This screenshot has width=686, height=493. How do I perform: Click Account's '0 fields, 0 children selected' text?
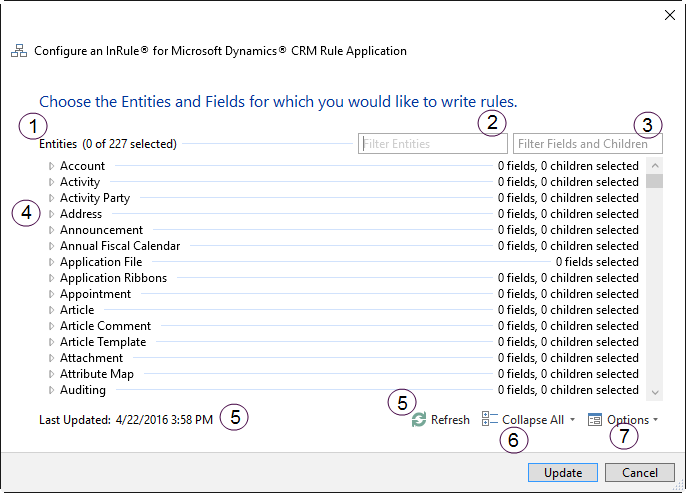pos(568,166)
